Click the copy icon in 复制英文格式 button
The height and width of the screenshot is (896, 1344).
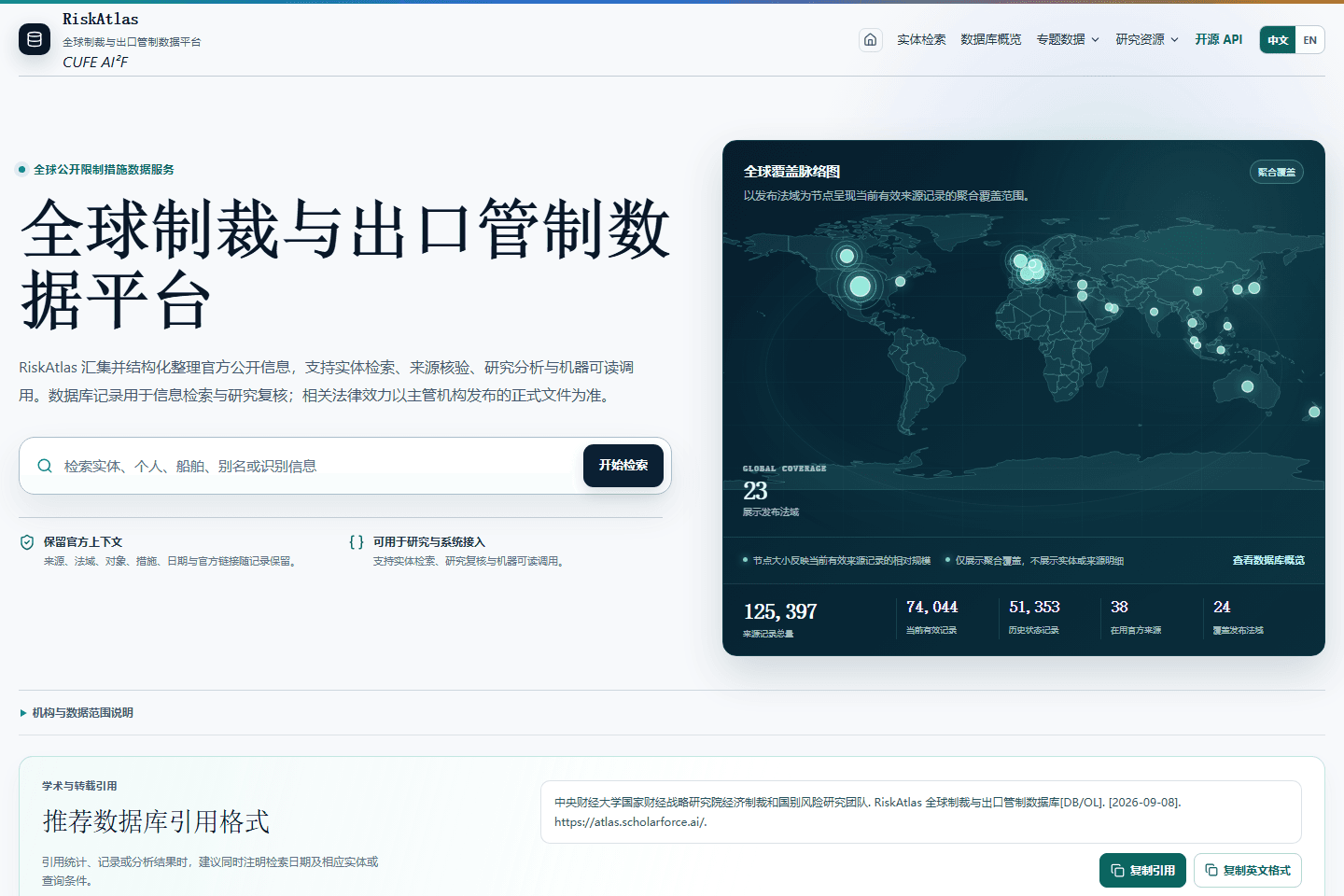pos(1211,870)
